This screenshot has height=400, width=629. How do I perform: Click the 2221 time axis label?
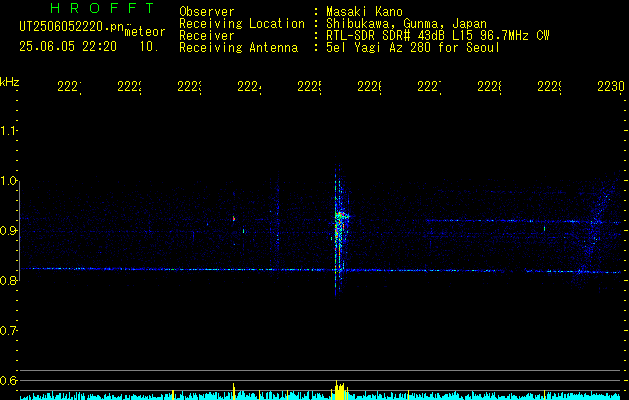69,87
